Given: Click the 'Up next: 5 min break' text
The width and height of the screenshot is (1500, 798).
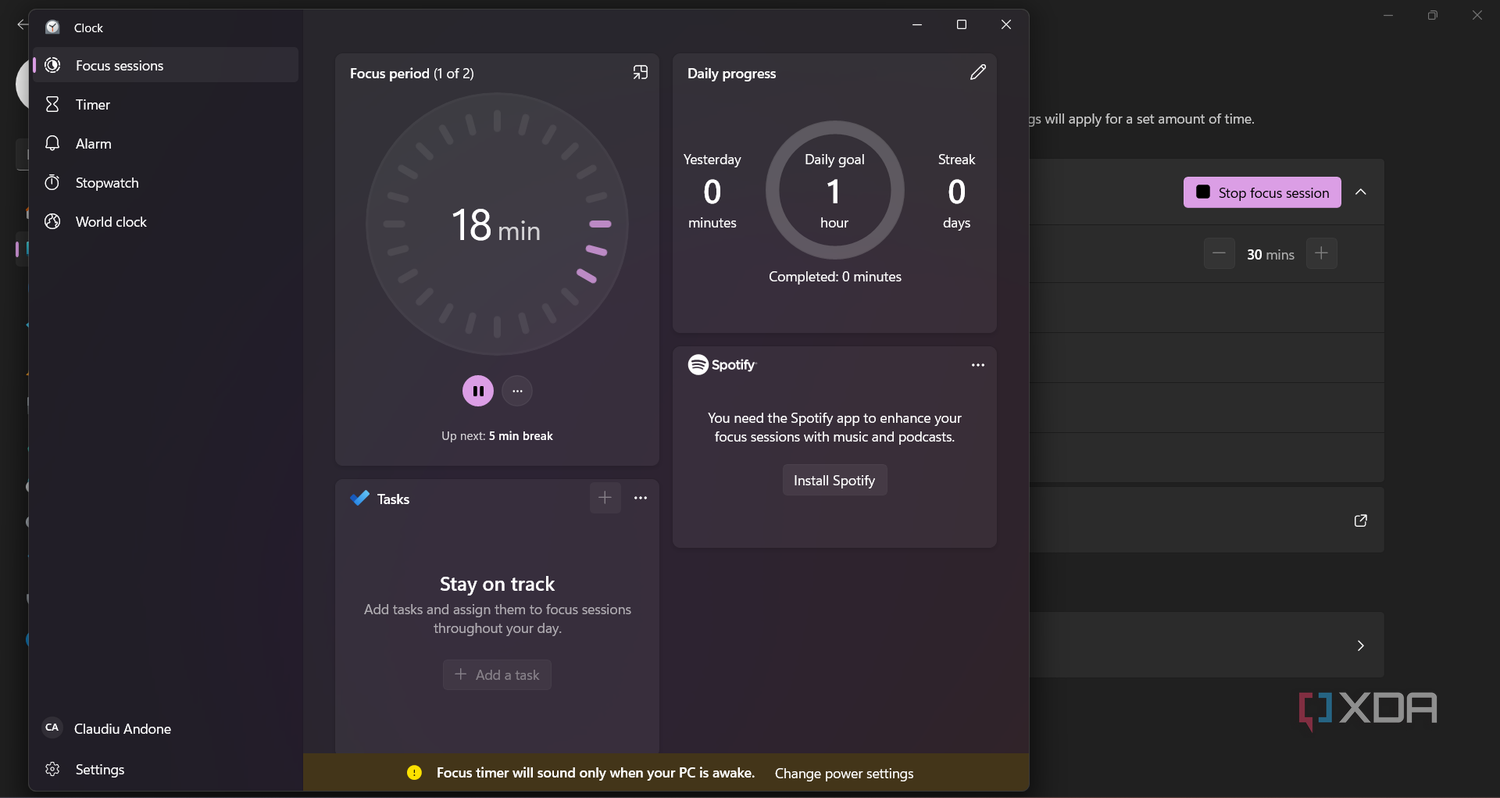Looking at the screenshot, I should click(x=497, y=436).
